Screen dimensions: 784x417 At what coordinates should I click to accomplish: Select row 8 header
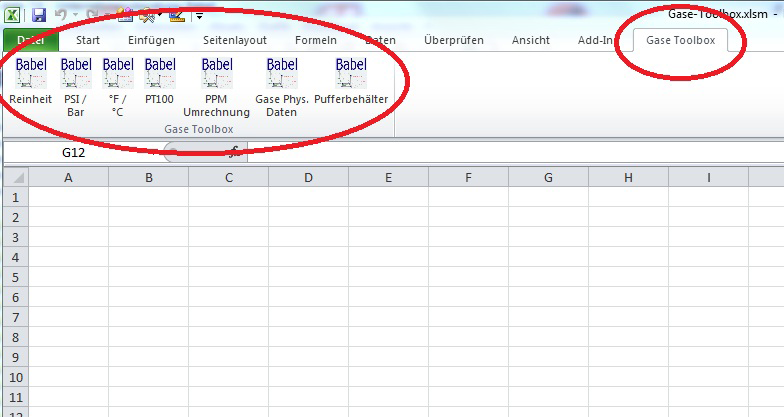tap(16, 337)
